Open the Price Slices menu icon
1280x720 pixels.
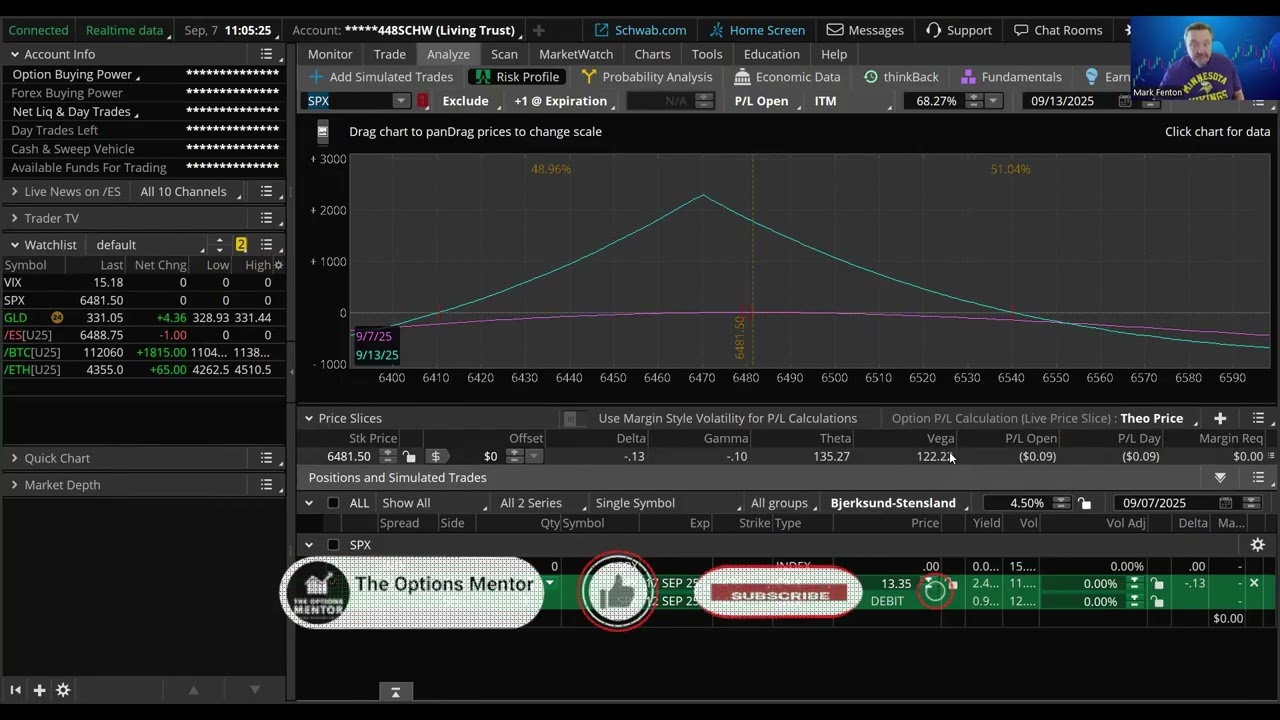[x=1258, y=418]
